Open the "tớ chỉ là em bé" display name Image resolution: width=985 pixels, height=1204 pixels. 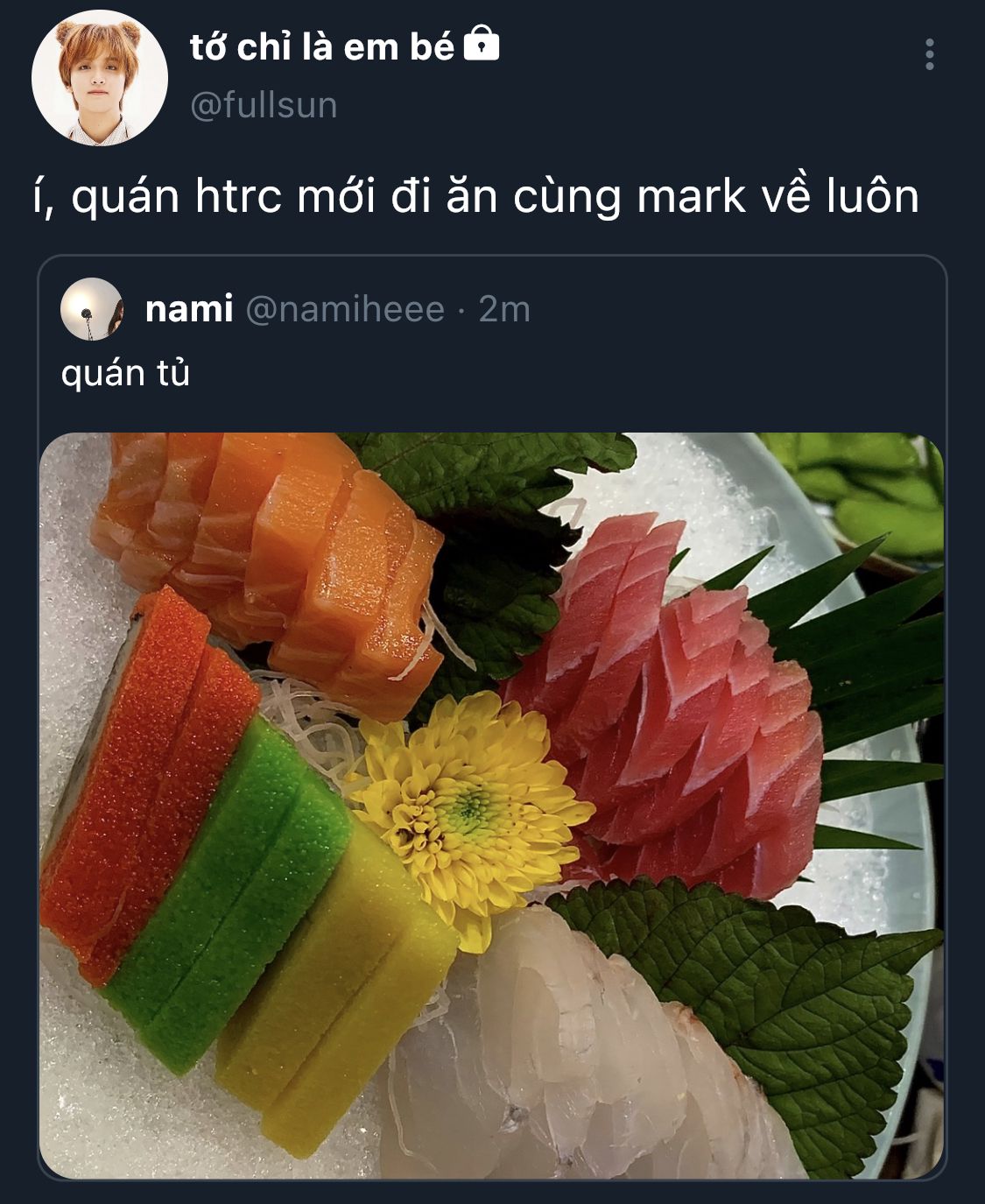pyautogui.click(x=321, y=46)
